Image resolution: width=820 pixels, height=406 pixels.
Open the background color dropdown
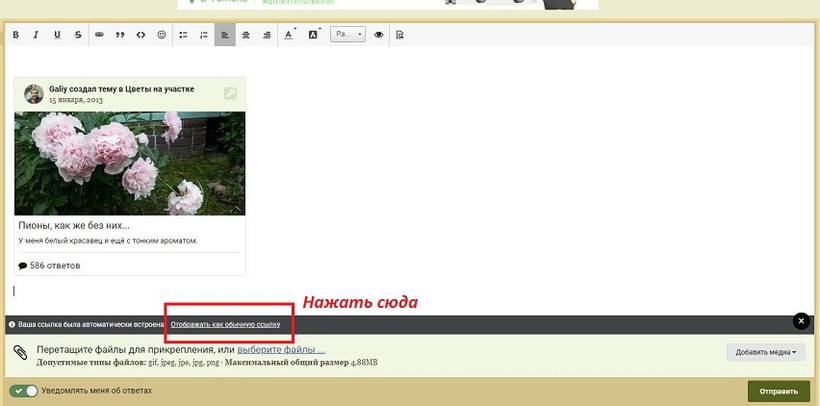[x=314, y=35]
